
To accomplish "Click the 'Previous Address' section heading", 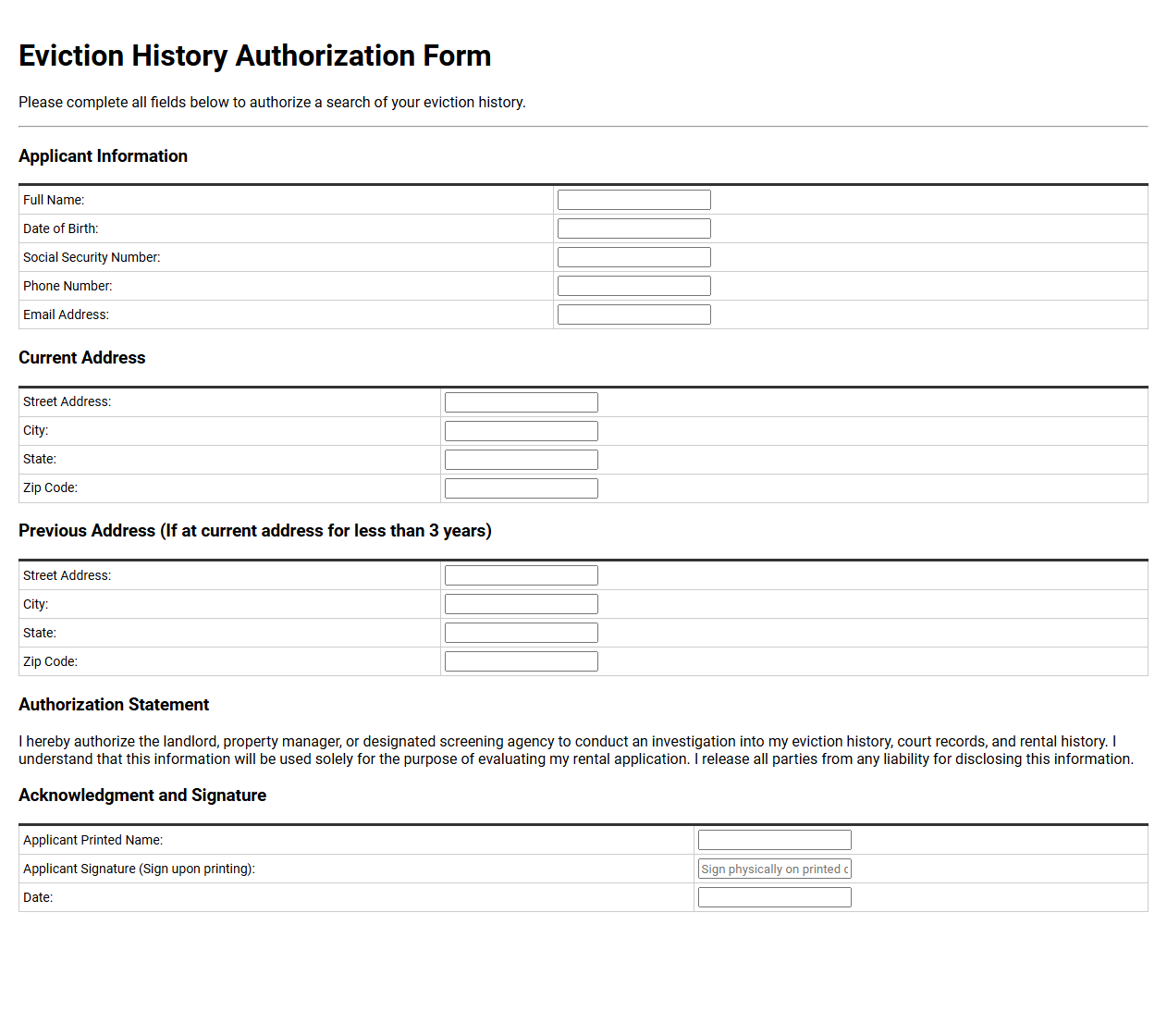I will (255, 531).
